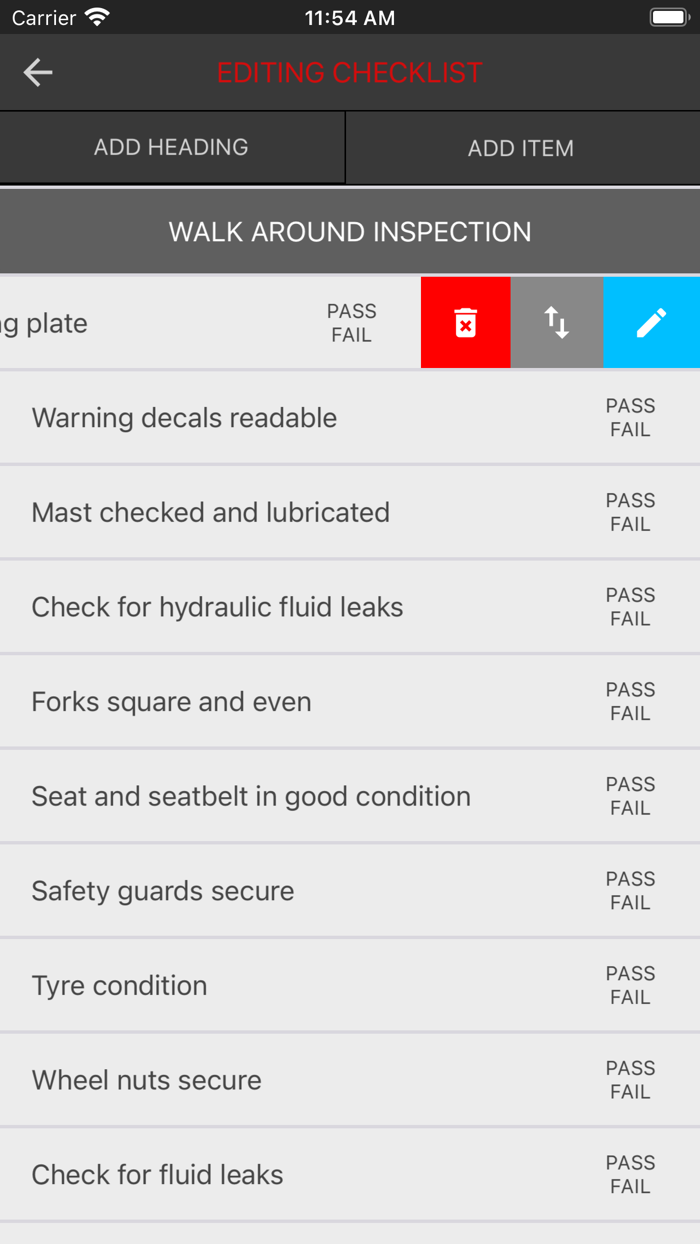Tap the Editing Checklist title
Image resolution: width=700 pixels, height=1244 pixels.
350,72
